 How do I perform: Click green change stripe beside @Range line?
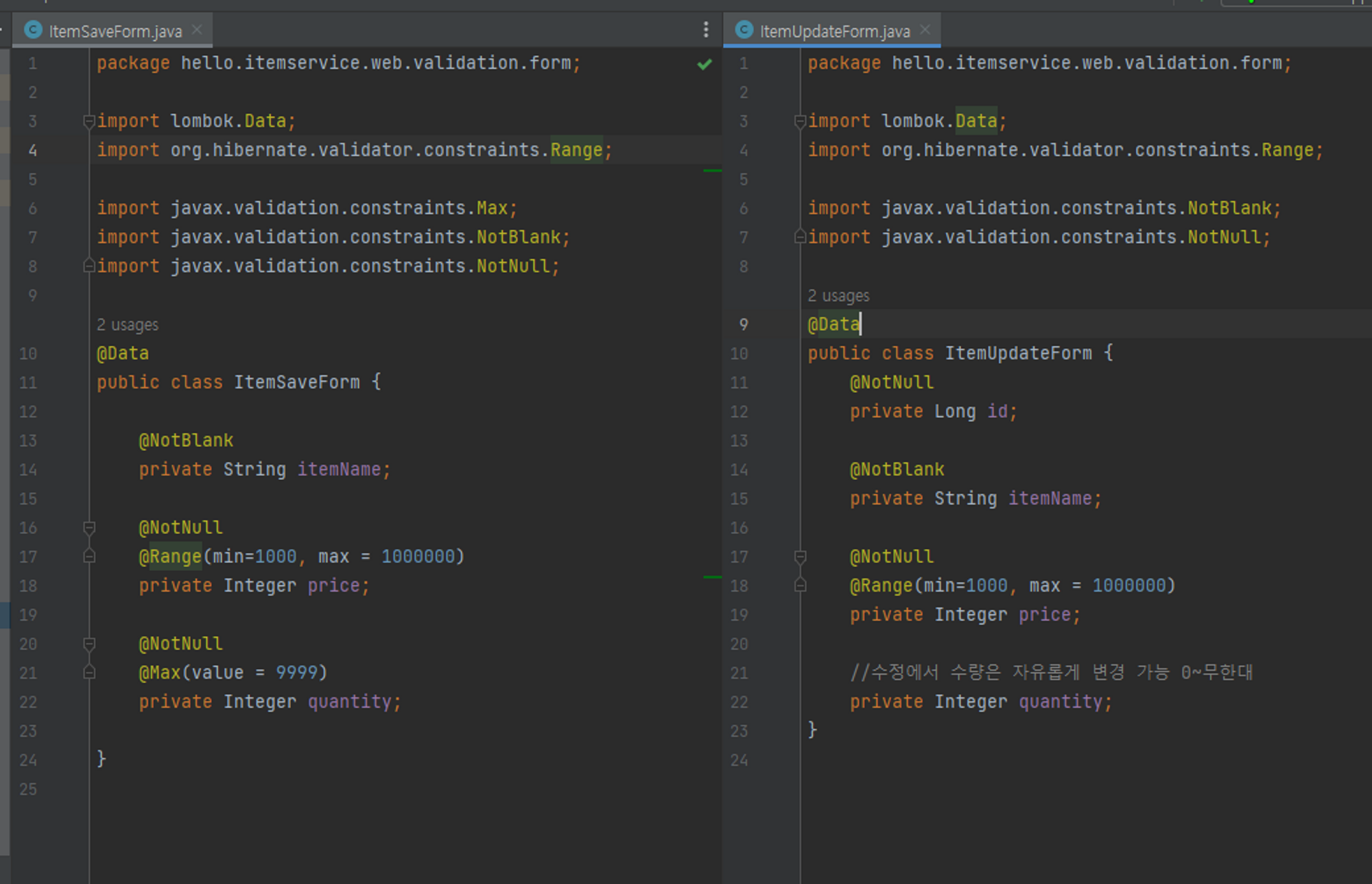point(712,577)
